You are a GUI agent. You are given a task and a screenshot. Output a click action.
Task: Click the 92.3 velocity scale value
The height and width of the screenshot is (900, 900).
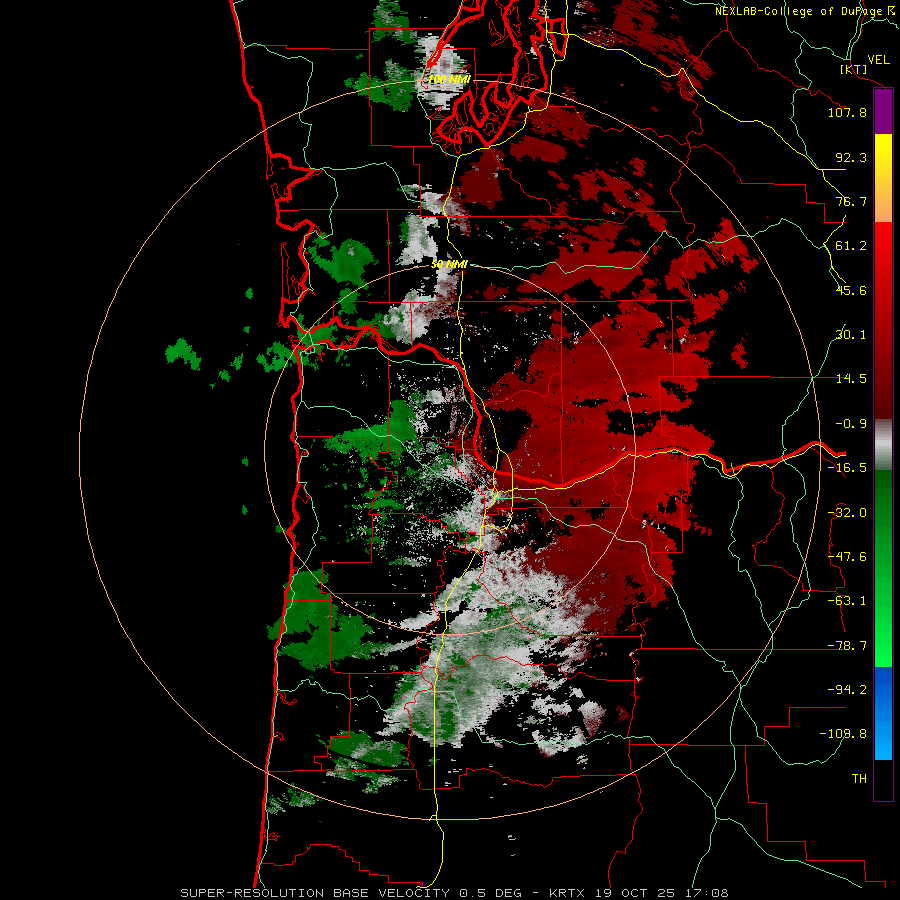(851, 157)
